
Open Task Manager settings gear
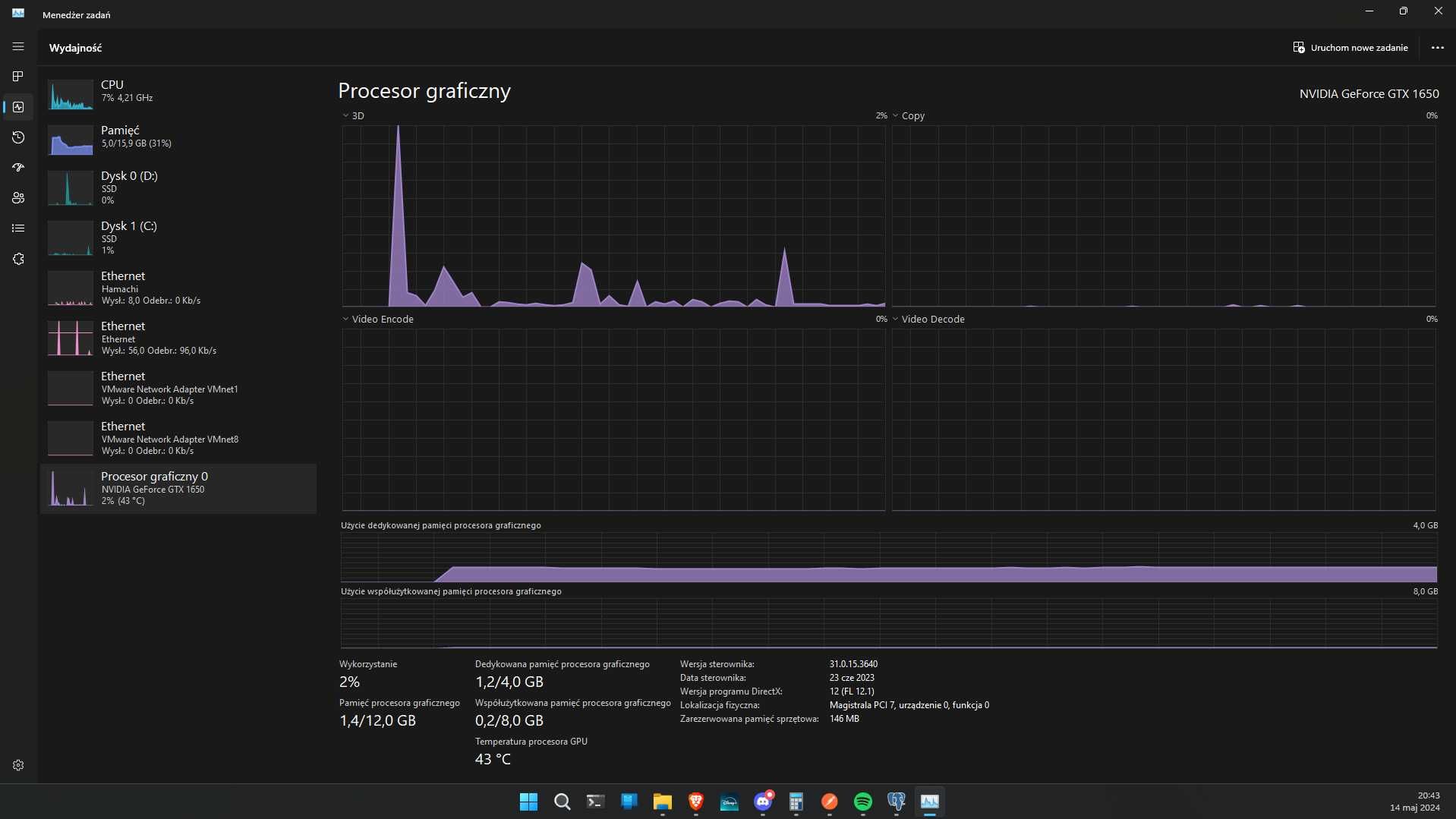(18, 765)
